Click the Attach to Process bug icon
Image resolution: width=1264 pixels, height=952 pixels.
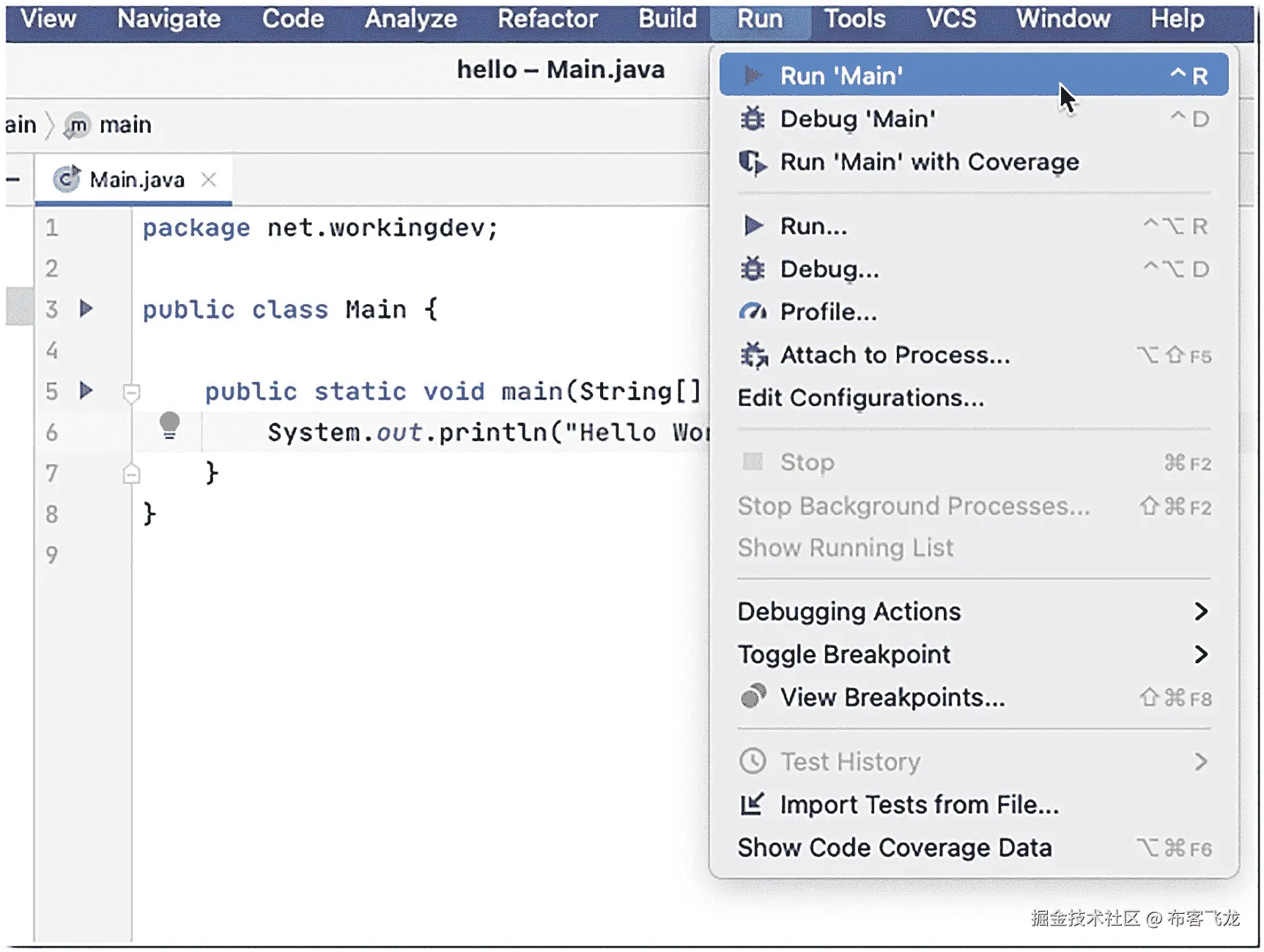753,355
